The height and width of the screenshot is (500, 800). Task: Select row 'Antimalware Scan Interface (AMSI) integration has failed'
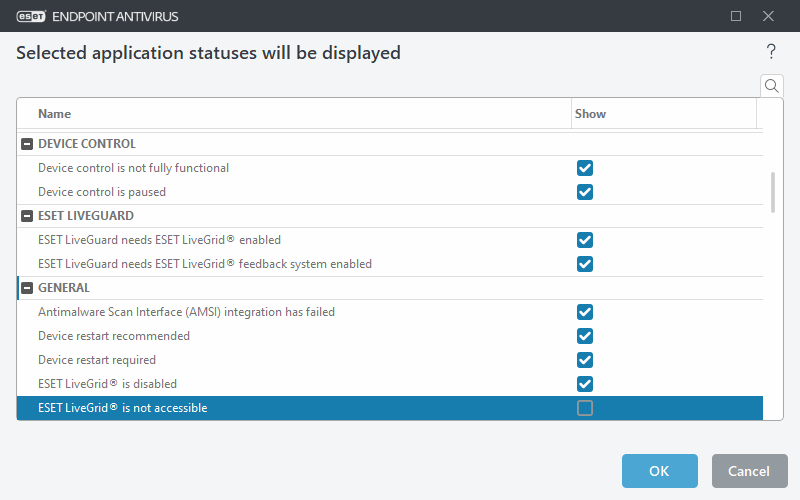(390, 312)
